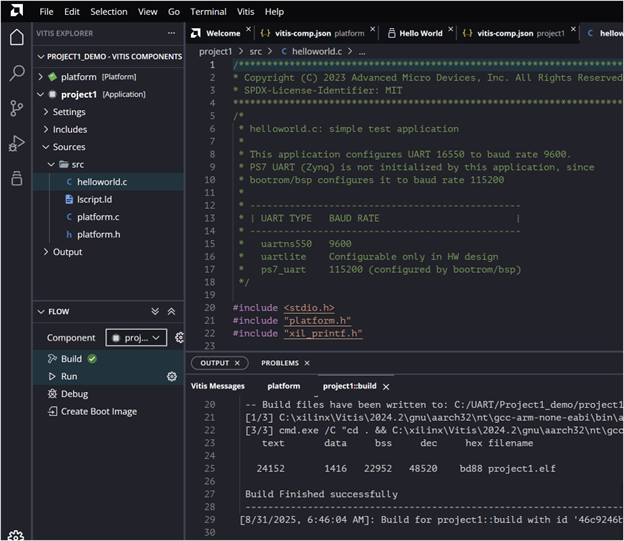Collapse PROJECT1_DEMO - VITIS COMPONENTS section
624x541 pixels.
coord(41,57)
